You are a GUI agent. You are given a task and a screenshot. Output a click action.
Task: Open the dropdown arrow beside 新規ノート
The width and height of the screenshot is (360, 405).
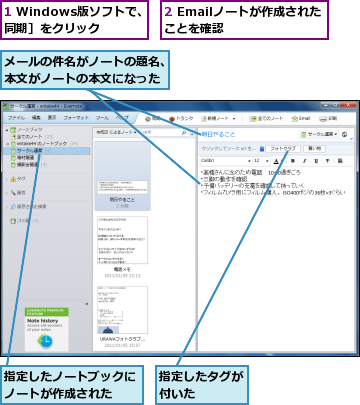(234, 119)
